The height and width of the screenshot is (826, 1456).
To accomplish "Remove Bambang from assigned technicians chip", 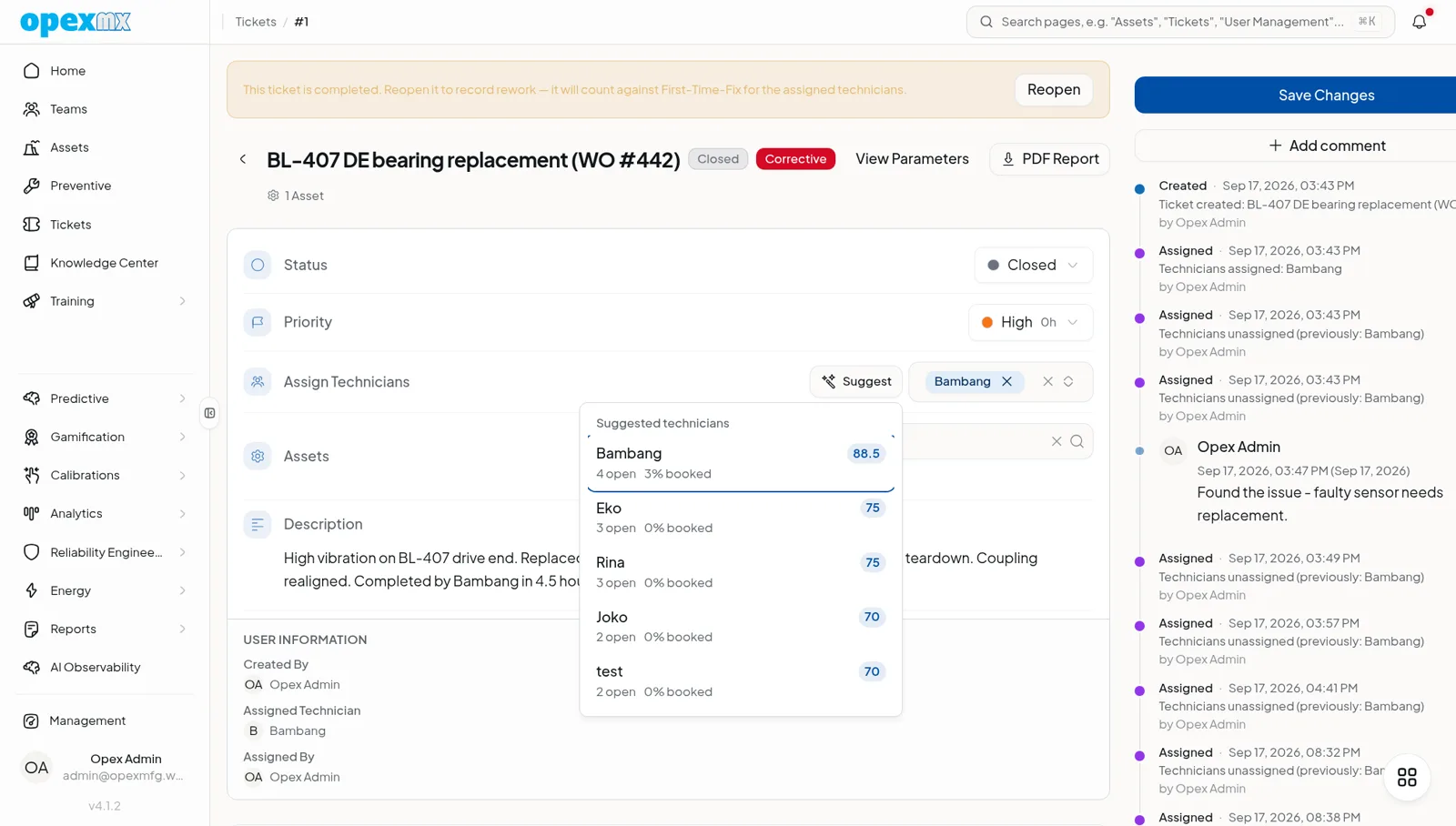I will [x=1006, y=382].
